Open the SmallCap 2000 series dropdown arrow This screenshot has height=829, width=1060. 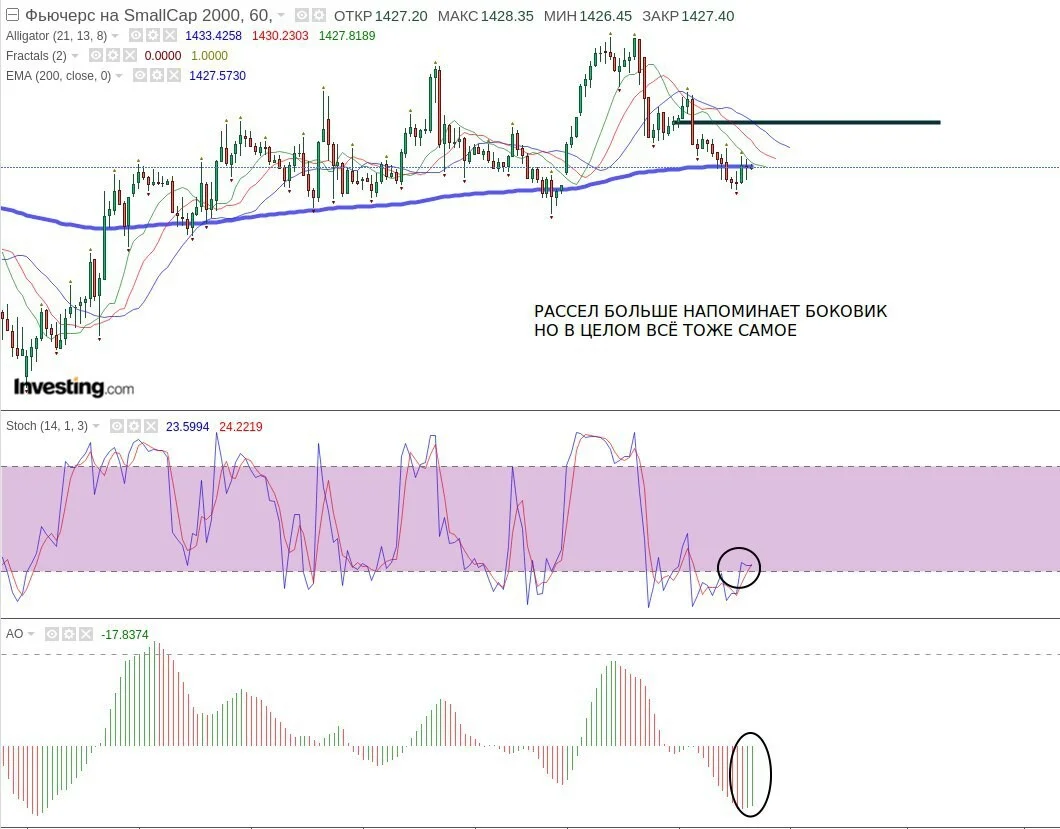(x=281, y=15)
